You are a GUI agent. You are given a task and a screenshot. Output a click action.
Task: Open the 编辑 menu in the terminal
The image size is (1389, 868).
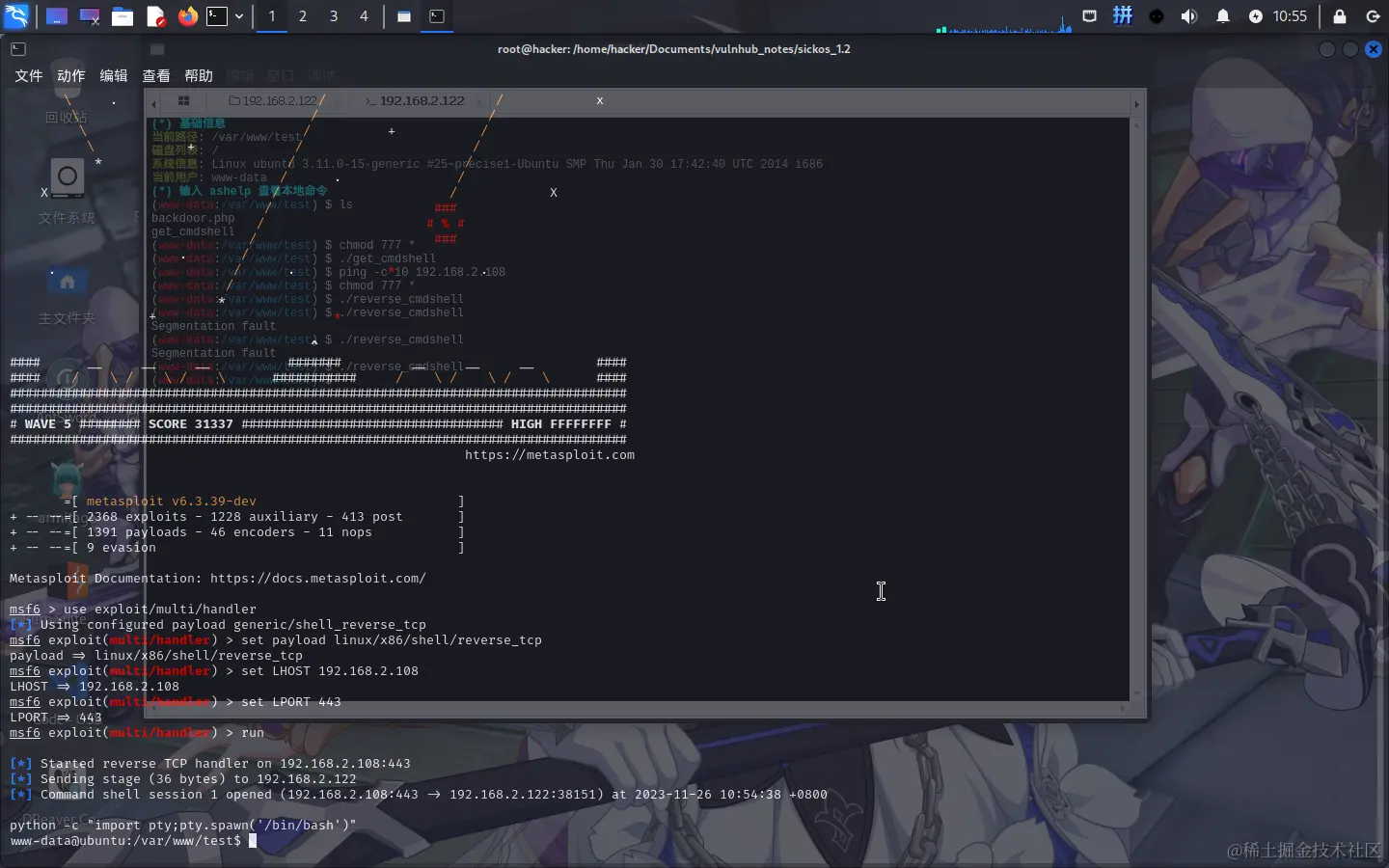(x=114, y=75)
